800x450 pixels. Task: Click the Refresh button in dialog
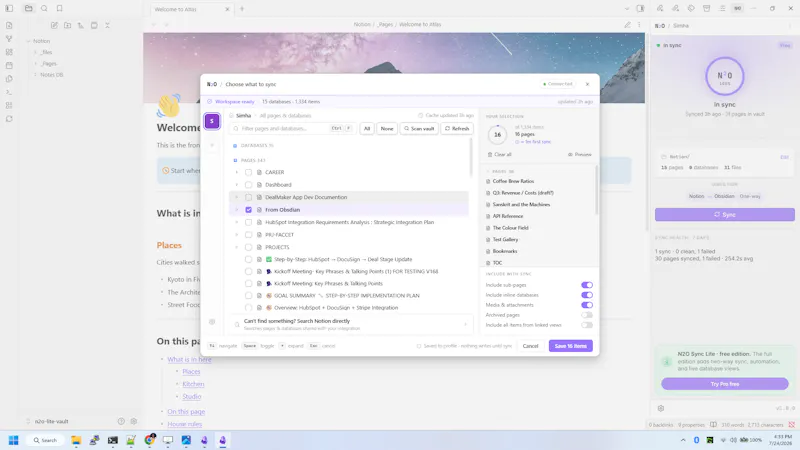(x=457, y=129)
